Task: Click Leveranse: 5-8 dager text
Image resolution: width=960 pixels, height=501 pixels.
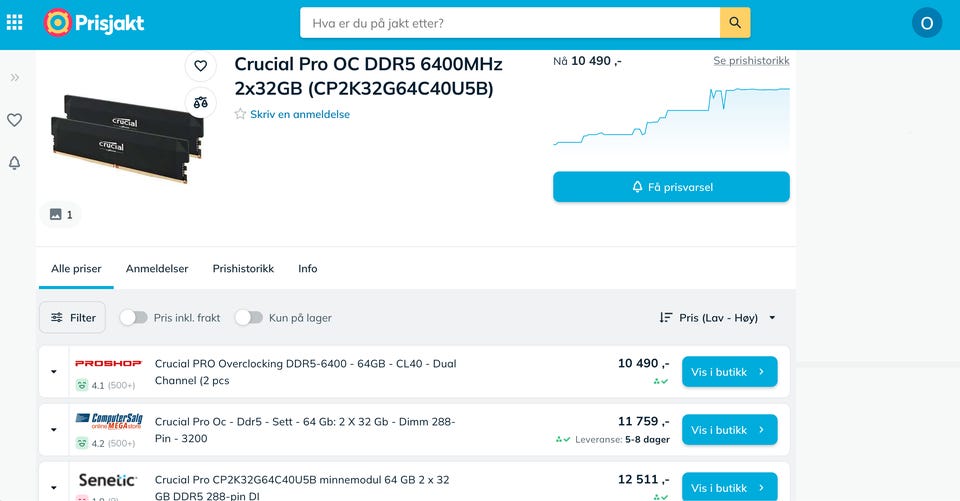Action: click(x=622, y=439)
